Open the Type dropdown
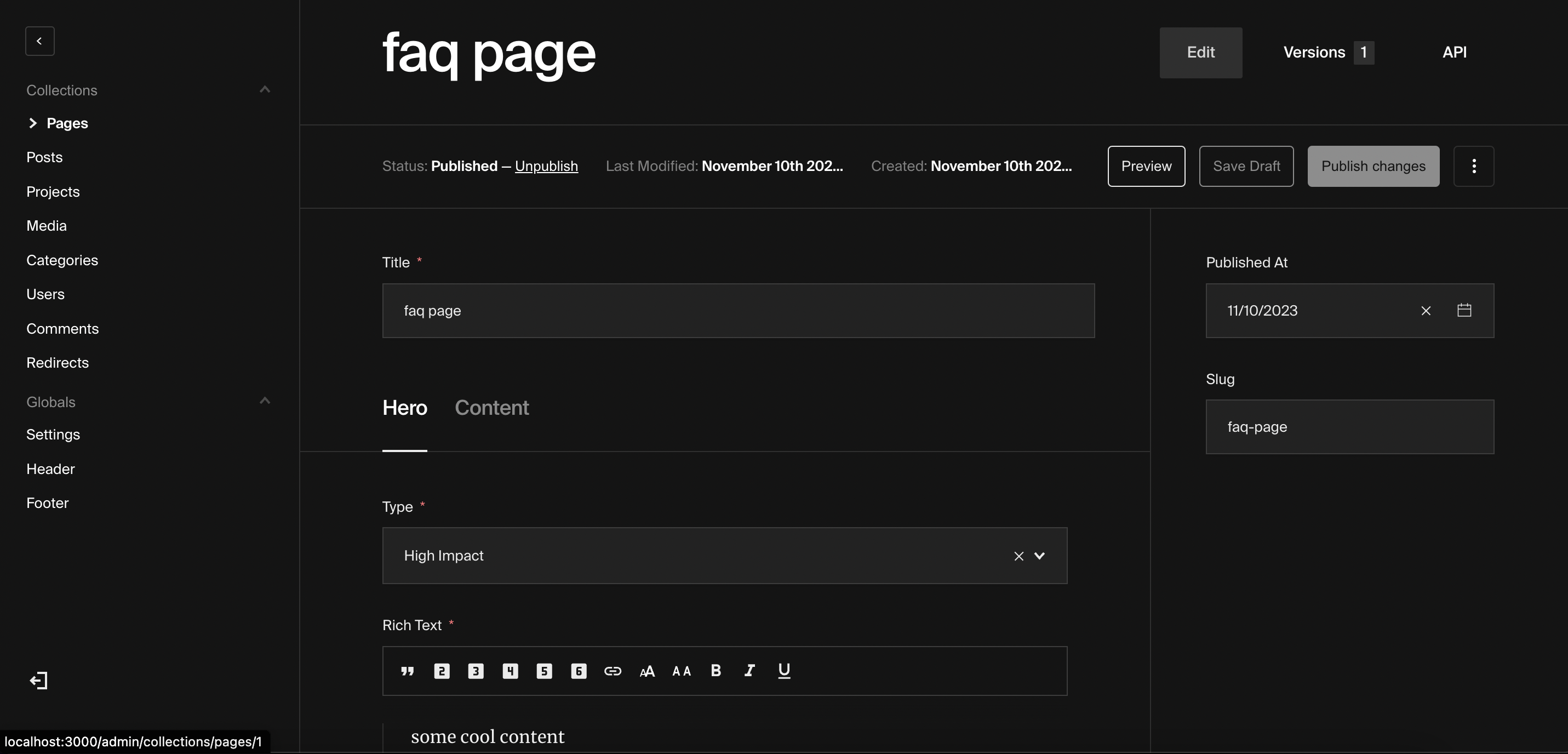This screenshot has width=1568, height=754. click(x=1040, y=556)
